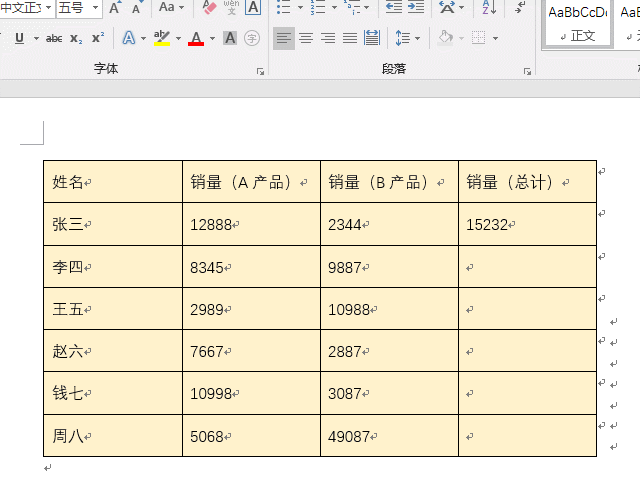Click cell containing 12888

click(251, 224)
